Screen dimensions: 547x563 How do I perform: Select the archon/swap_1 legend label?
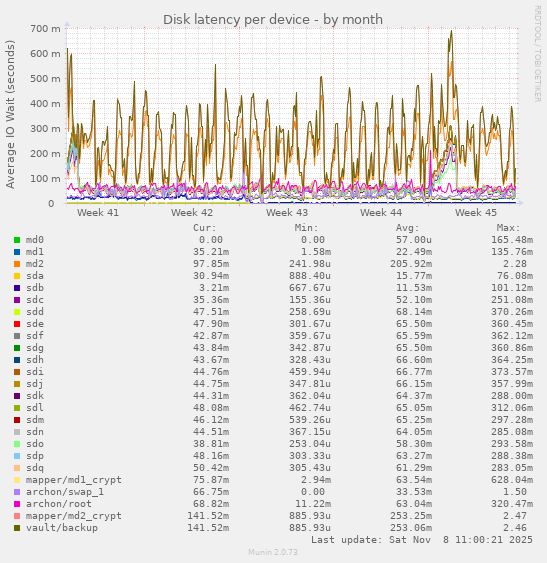click(65, 492)
